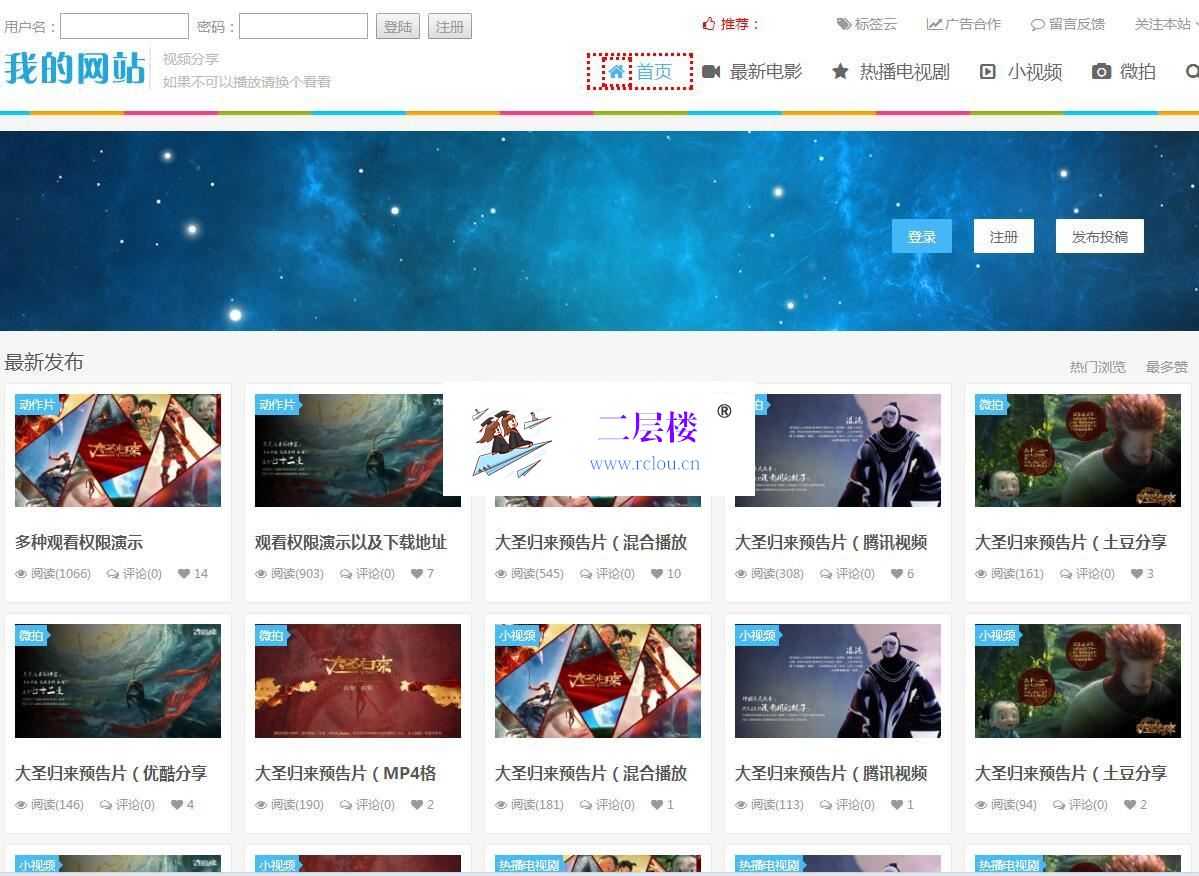
Task: Click the 我的网站 site logo
Action: point(74,68)
